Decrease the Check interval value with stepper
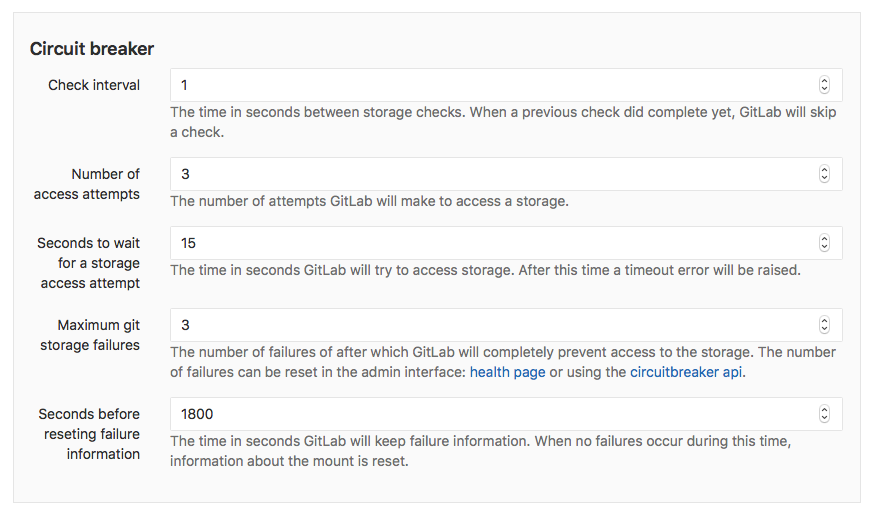875x516 pixels. (x=824, y=89)
